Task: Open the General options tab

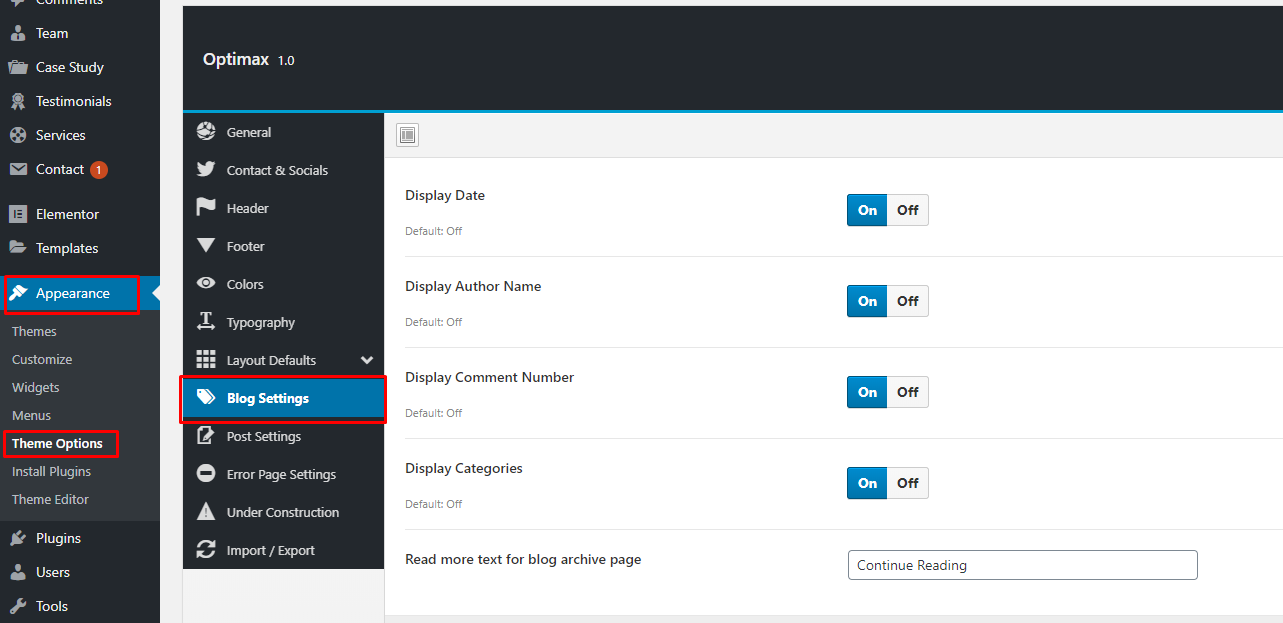Action: (x=284, y=132)
